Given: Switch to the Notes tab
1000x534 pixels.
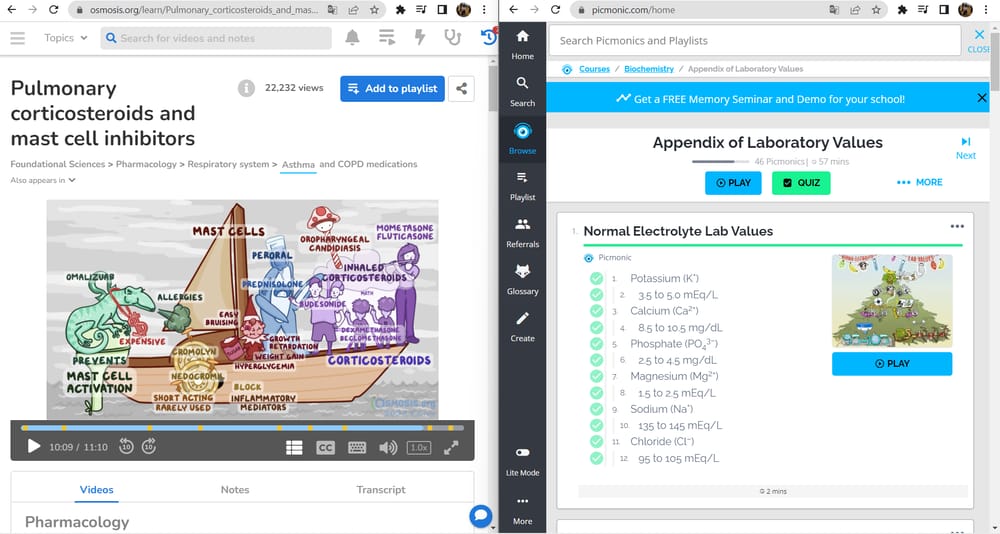Looking at the screenshot, I should coord(235,489).
